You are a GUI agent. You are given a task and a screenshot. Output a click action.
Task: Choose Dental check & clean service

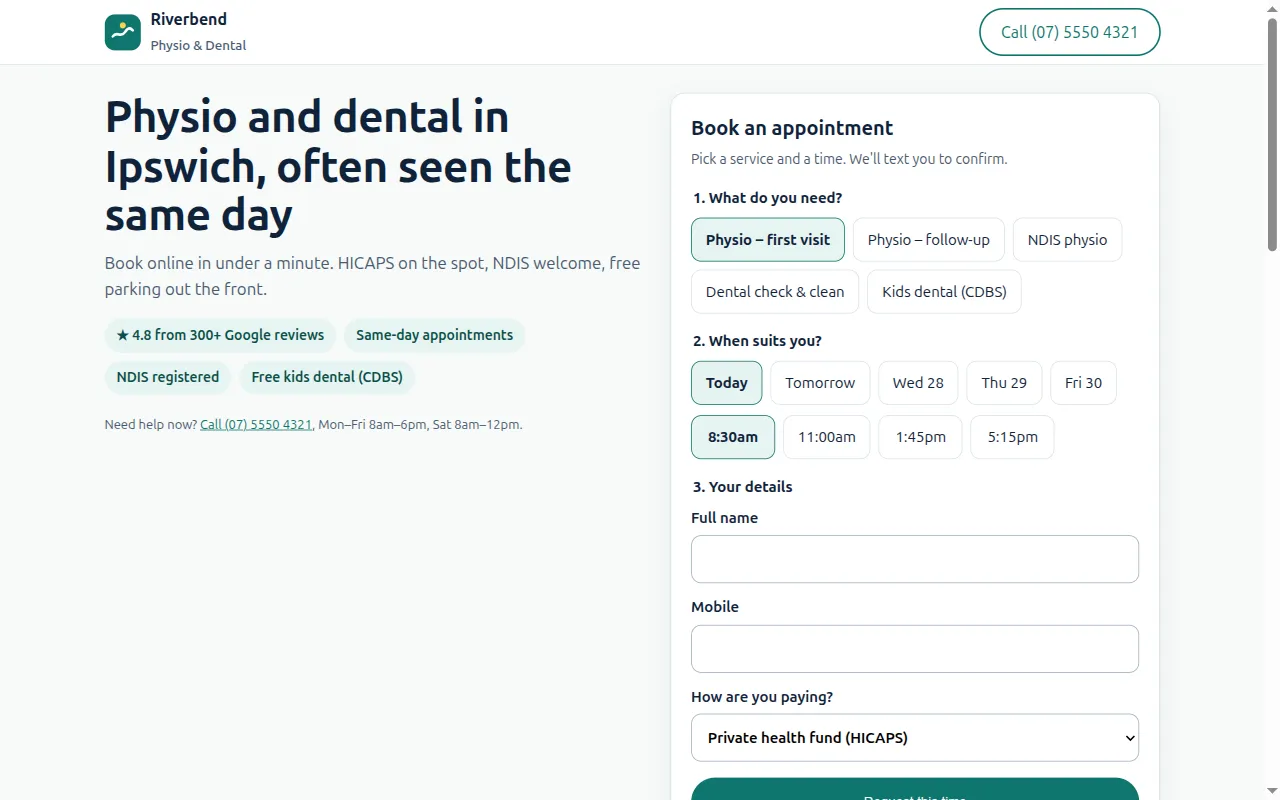[775, 292]
